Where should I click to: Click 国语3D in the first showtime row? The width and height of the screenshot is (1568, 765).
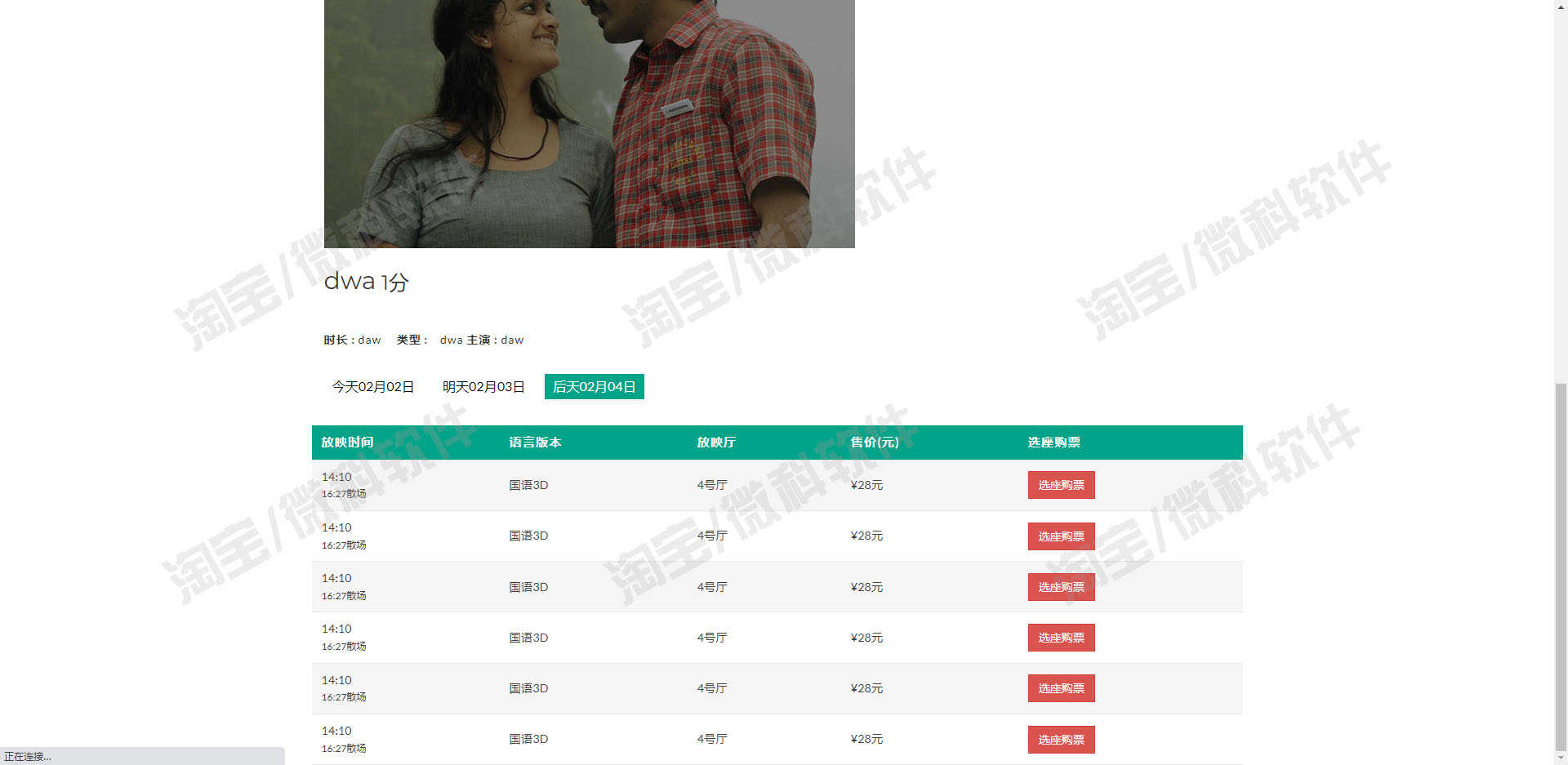pos(528,485)
